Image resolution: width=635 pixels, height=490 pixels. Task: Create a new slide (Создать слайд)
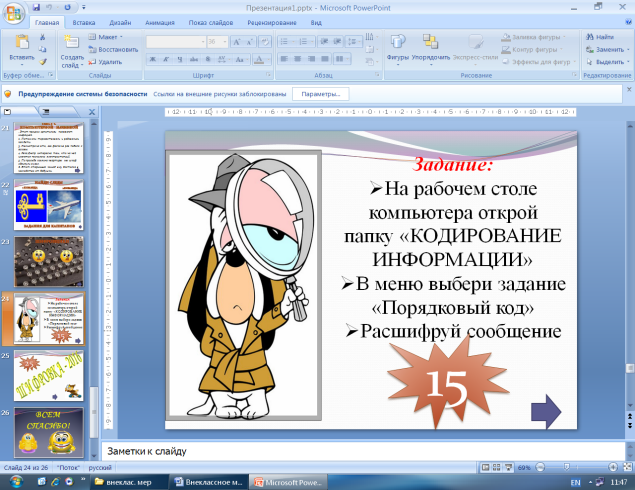(x=72, y=51)
